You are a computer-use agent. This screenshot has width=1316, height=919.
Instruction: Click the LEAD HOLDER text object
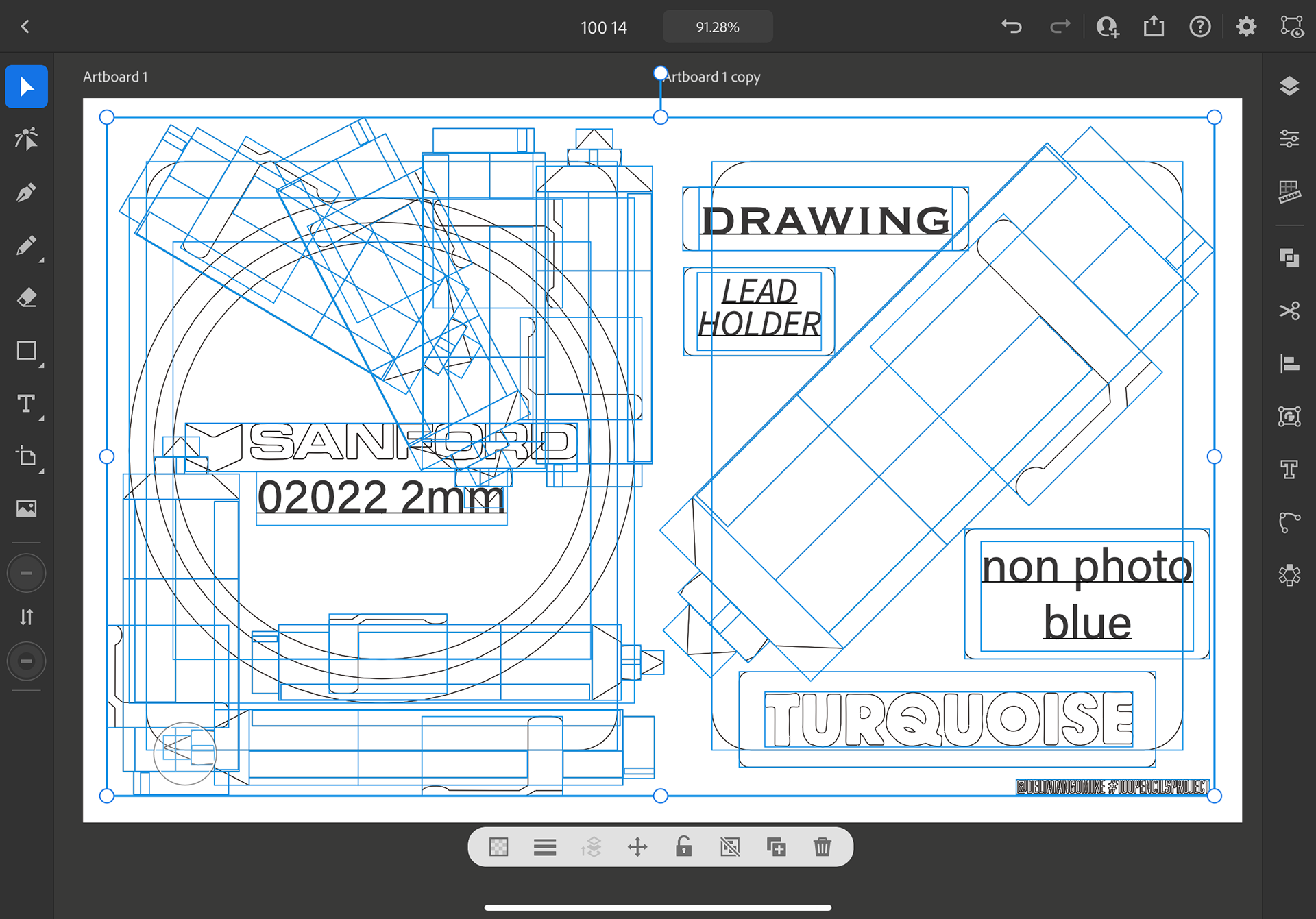(759, 308)
